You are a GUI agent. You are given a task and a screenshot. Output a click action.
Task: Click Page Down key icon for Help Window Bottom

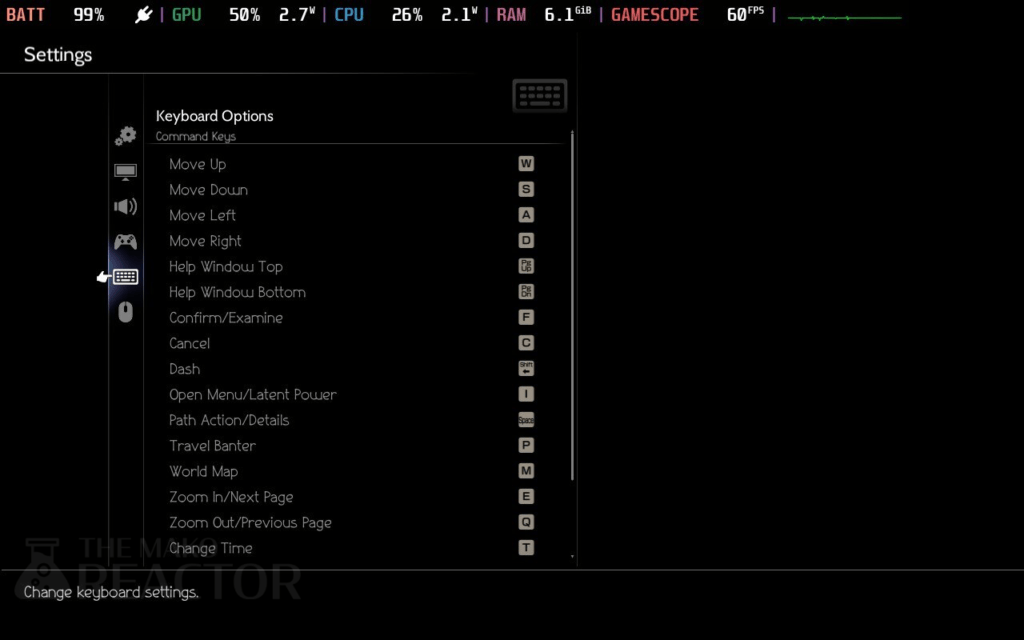click(x=526, y=291)
